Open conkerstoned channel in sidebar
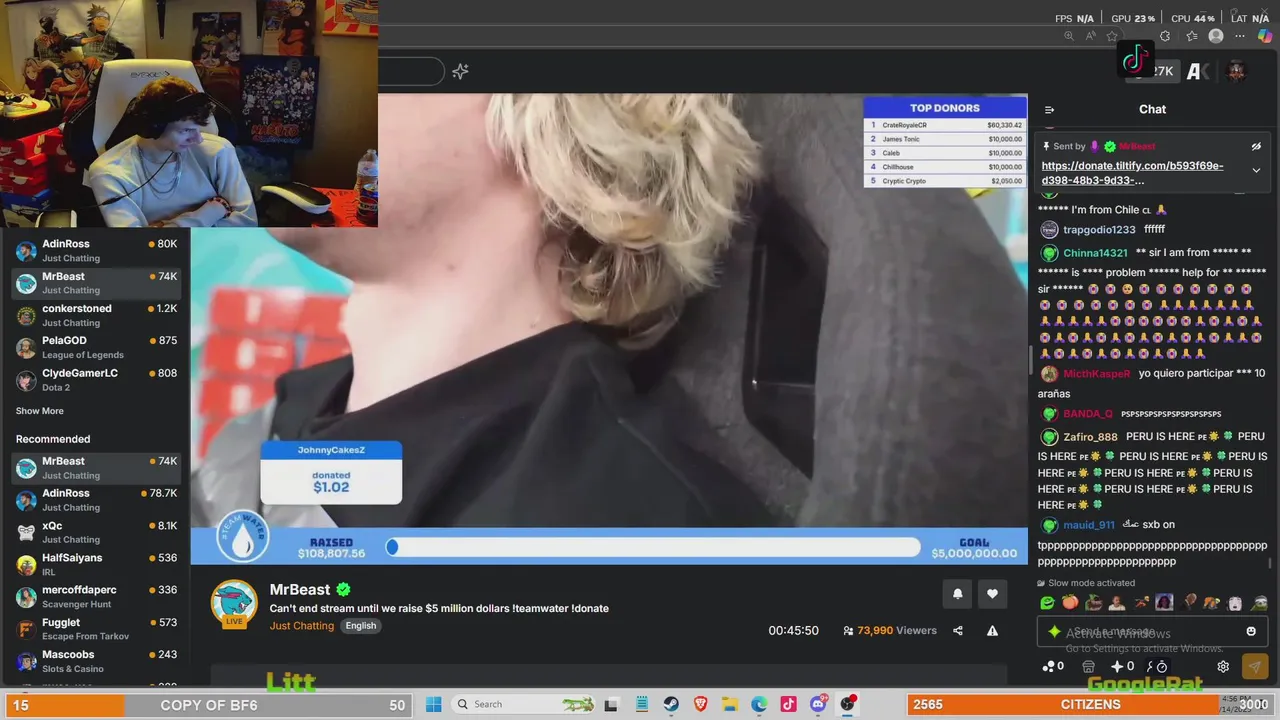Screen dimensions: 1280x720 95,315
